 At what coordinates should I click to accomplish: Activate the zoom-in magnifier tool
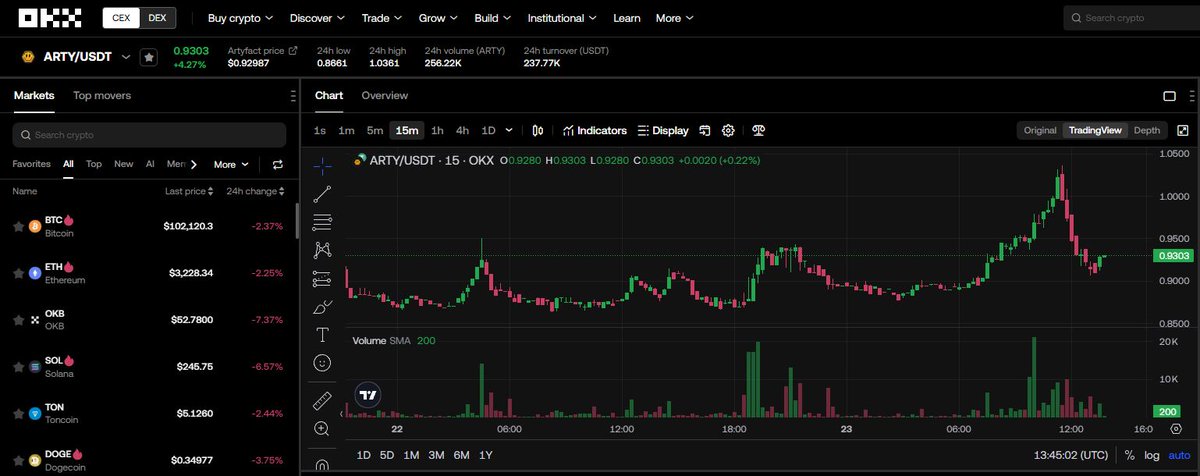[322, 428]
